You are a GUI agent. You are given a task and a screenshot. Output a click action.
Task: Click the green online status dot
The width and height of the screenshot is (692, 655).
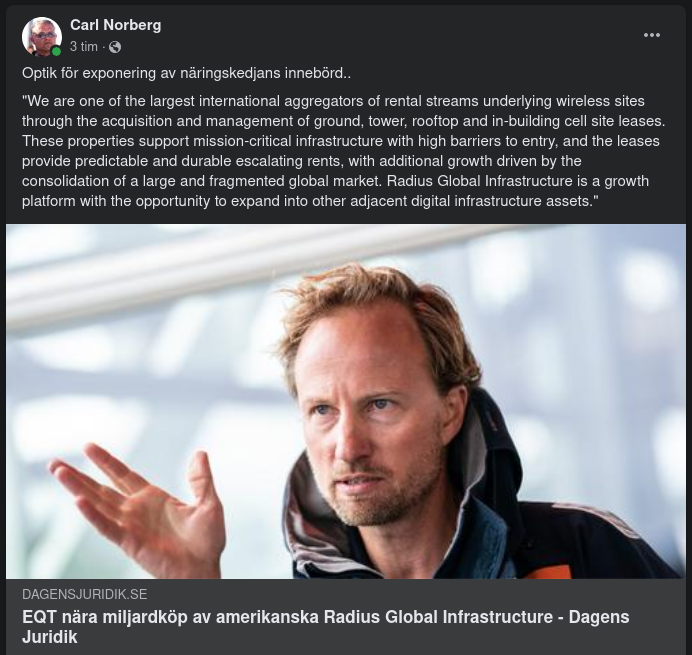coord(57,51)
